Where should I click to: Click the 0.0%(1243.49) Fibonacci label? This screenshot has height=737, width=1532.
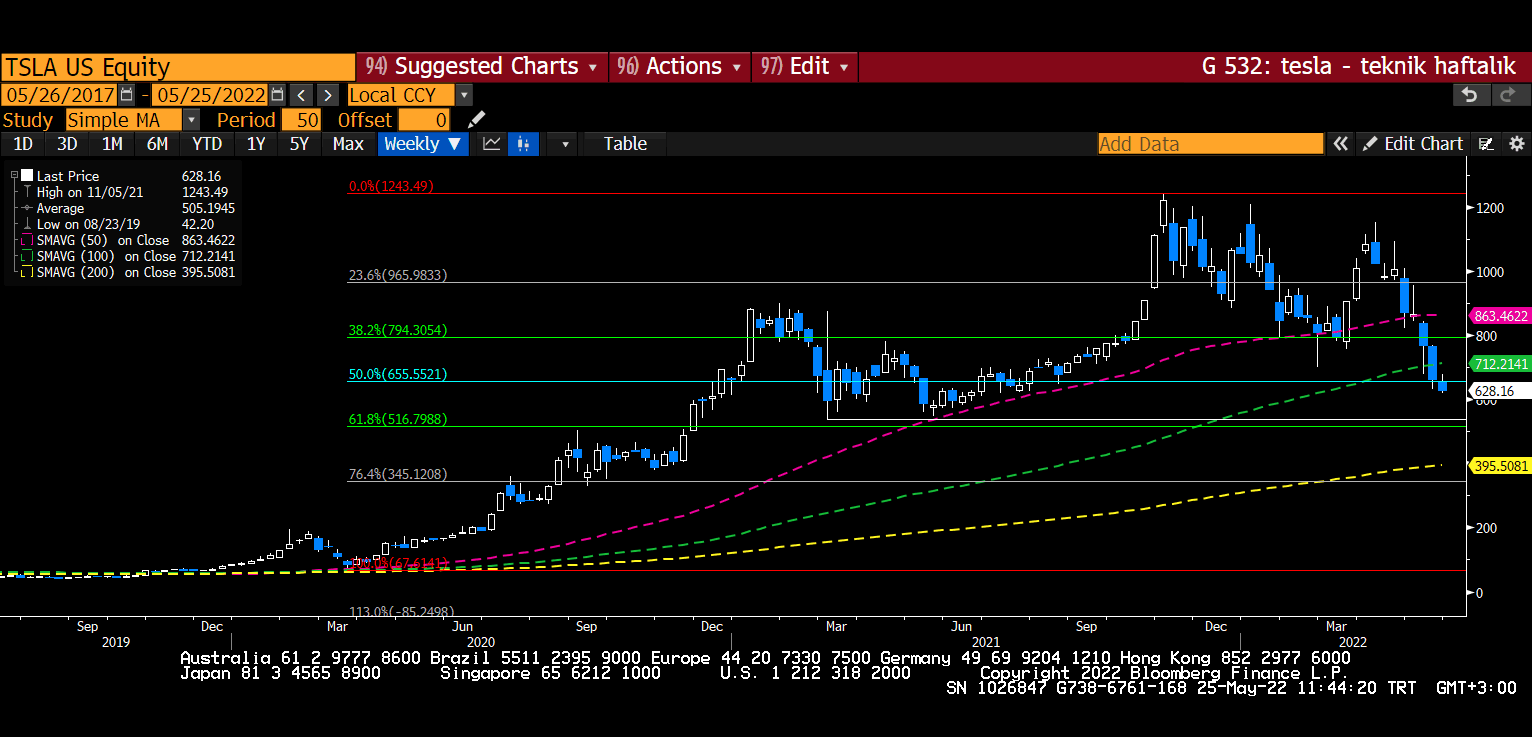click(391, 186)
